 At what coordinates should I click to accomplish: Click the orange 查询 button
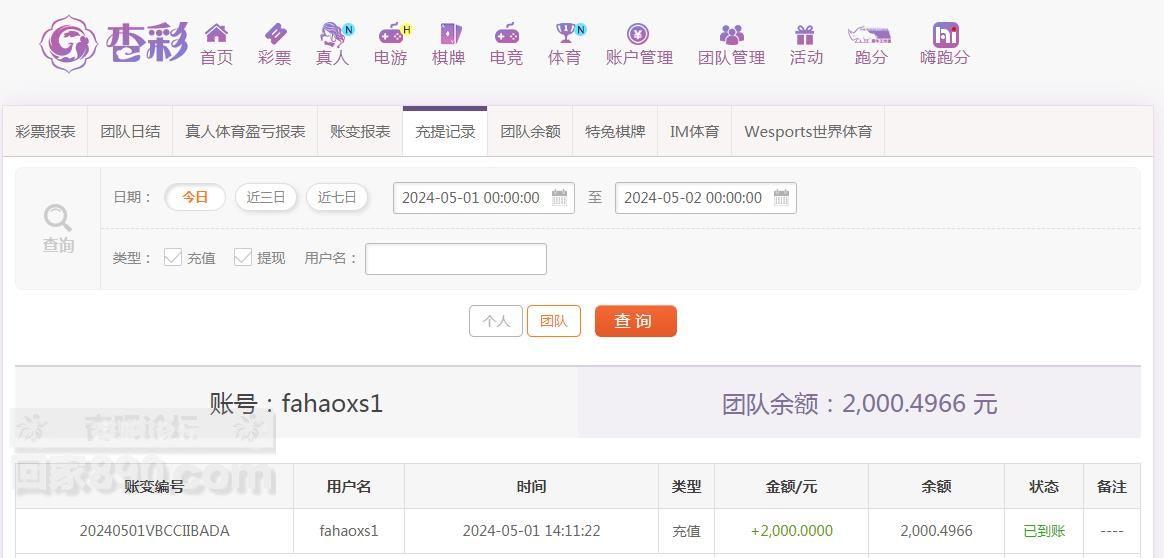(x=635, y=321)
